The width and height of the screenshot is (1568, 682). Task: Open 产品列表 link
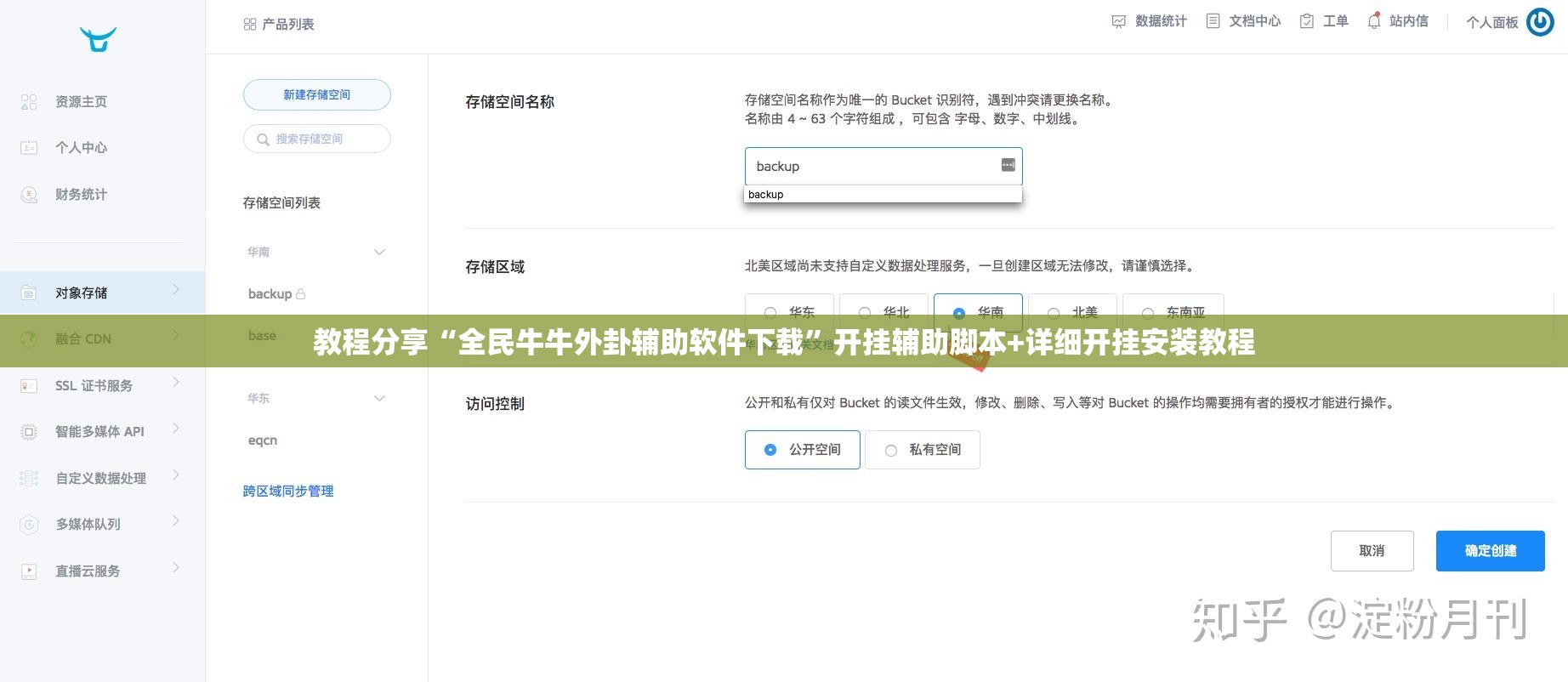pyautogui.click(x=288, y=25)
